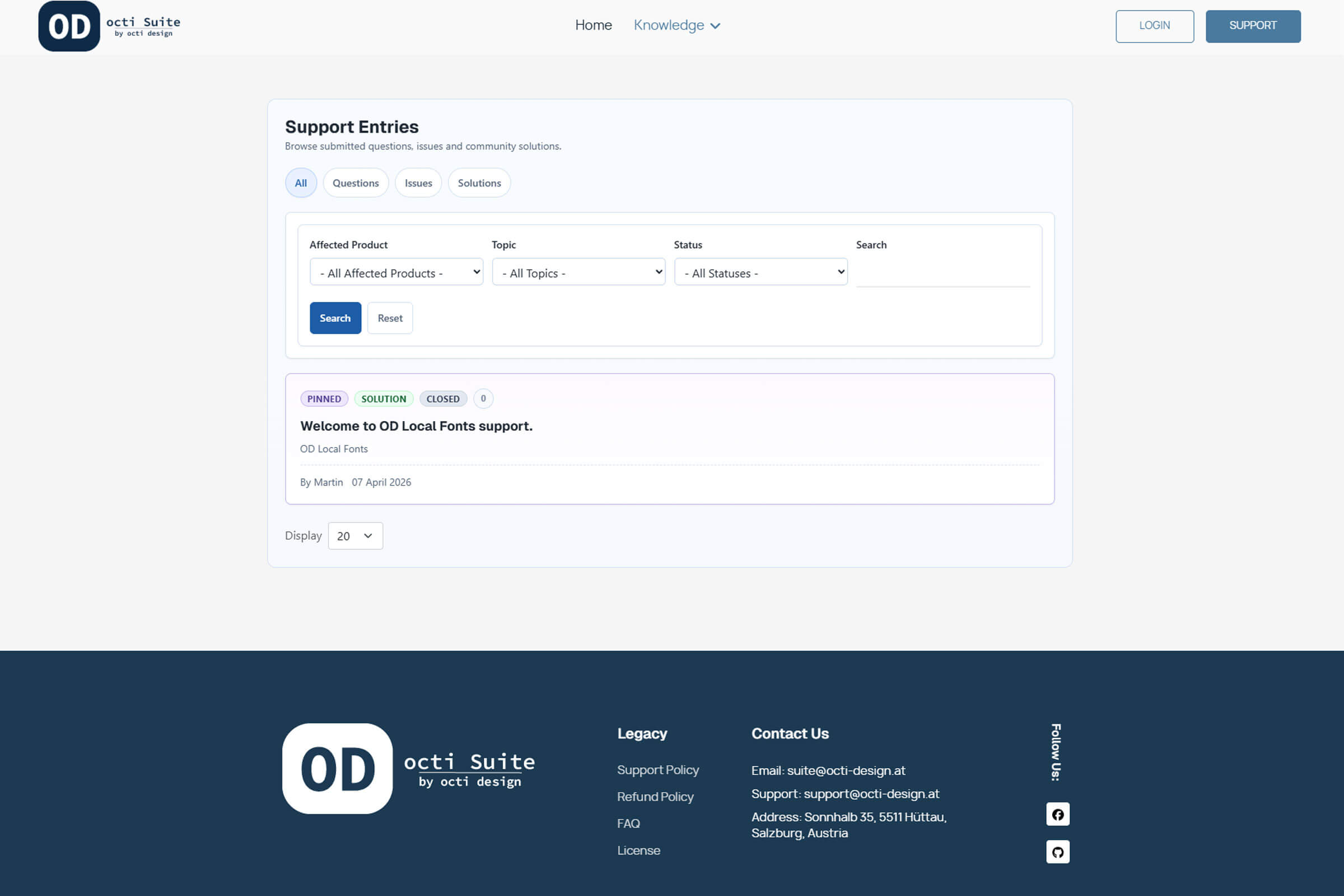Click the PINNED badge on the entry
The width and height of the screenshot is (1344, 896).
click(x=324, y=399)
